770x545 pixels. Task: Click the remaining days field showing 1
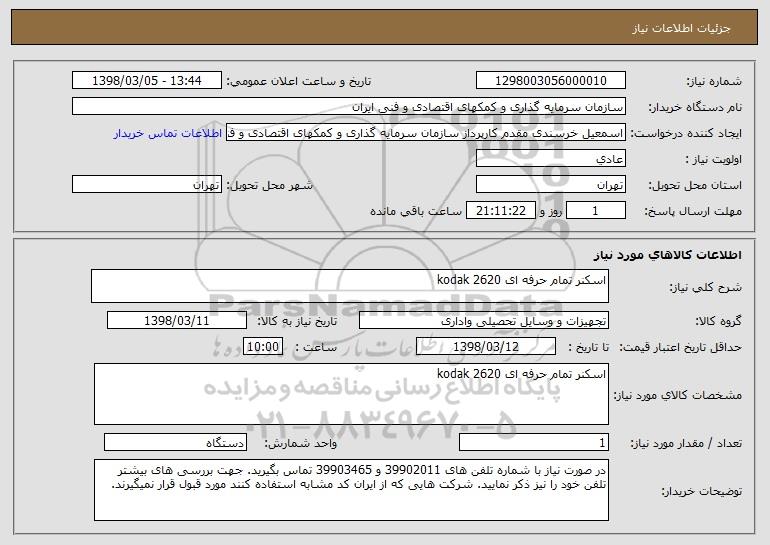click(x=596, y=211)
